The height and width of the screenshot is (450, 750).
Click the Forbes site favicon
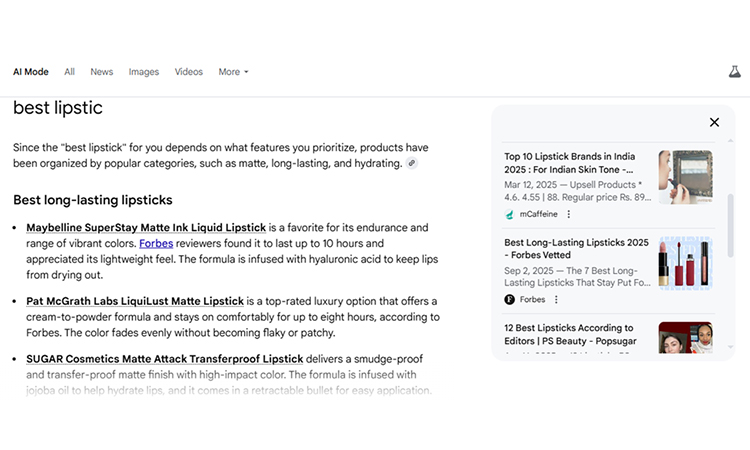pyautogui.click(x=510, y=299)
